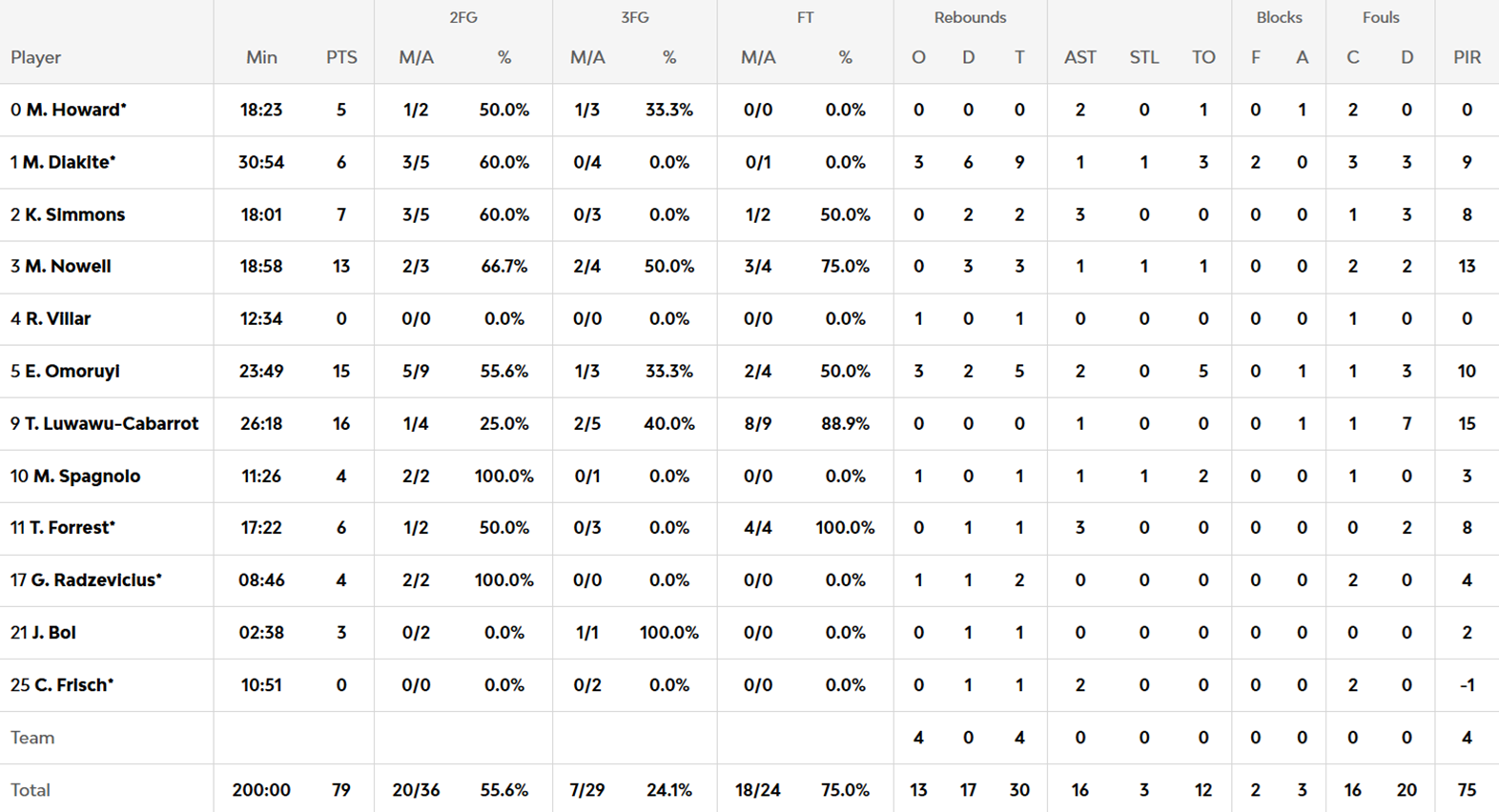
Task: Select T. Luwawu-Cabarrot's name
Action: tap(112, 423)
